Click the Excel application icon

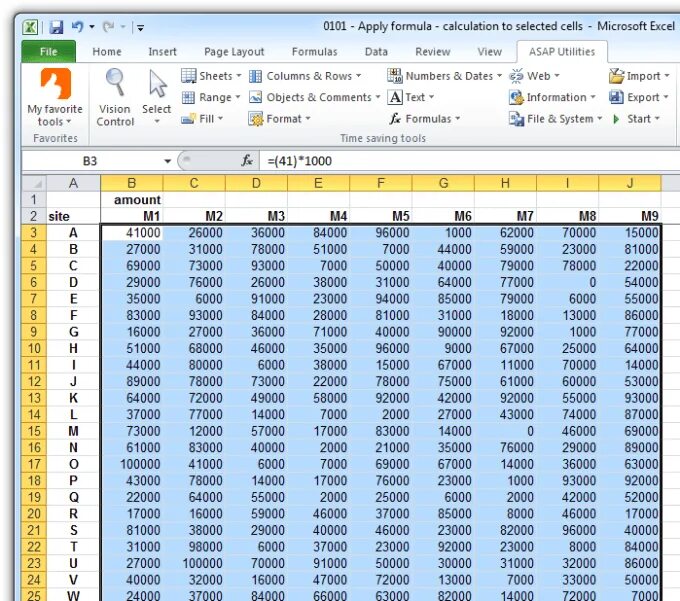pos(30,27)
